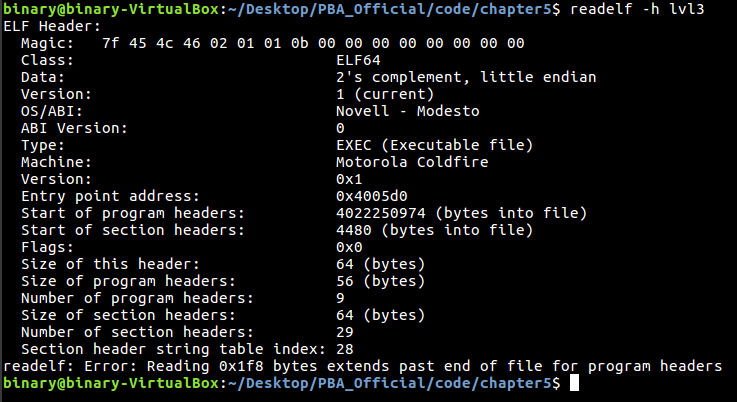Click the 'readelf: Error:' message line
Viewport: 737px width, 402px height.
[362, 366]
